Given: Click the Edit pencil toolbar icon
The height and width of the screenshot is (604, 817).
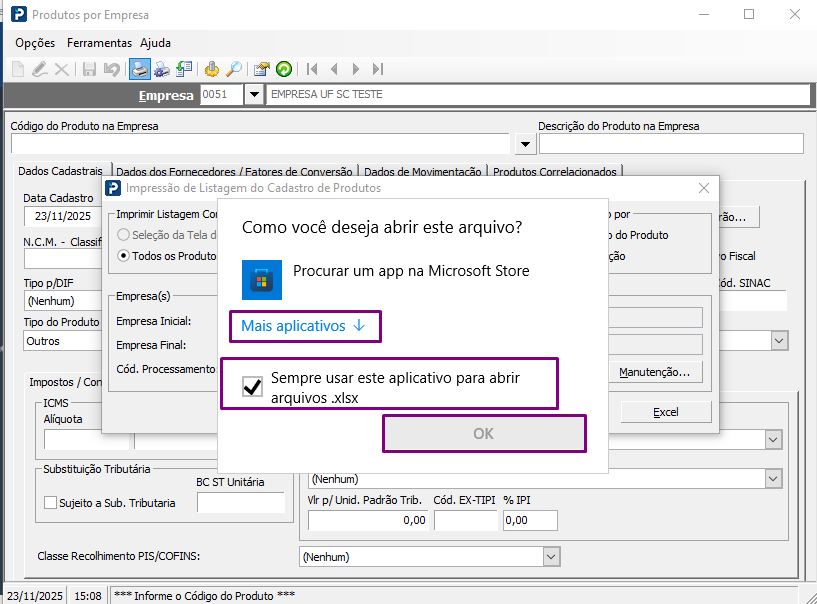Looking at the screenshot, I should coord(40,69).
